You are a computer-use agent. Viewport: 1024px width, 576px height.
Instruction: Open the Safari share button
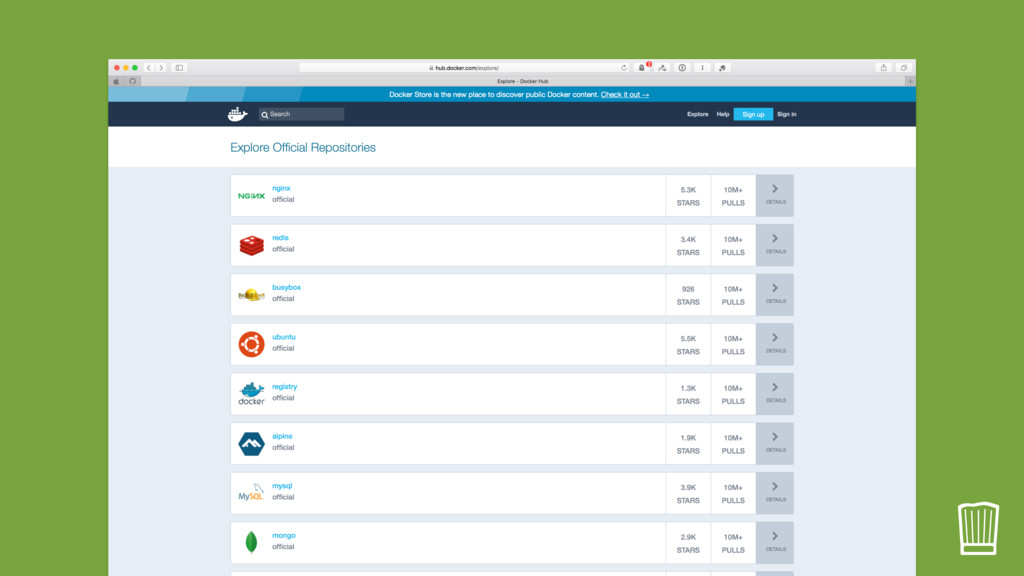coord(884,68)
